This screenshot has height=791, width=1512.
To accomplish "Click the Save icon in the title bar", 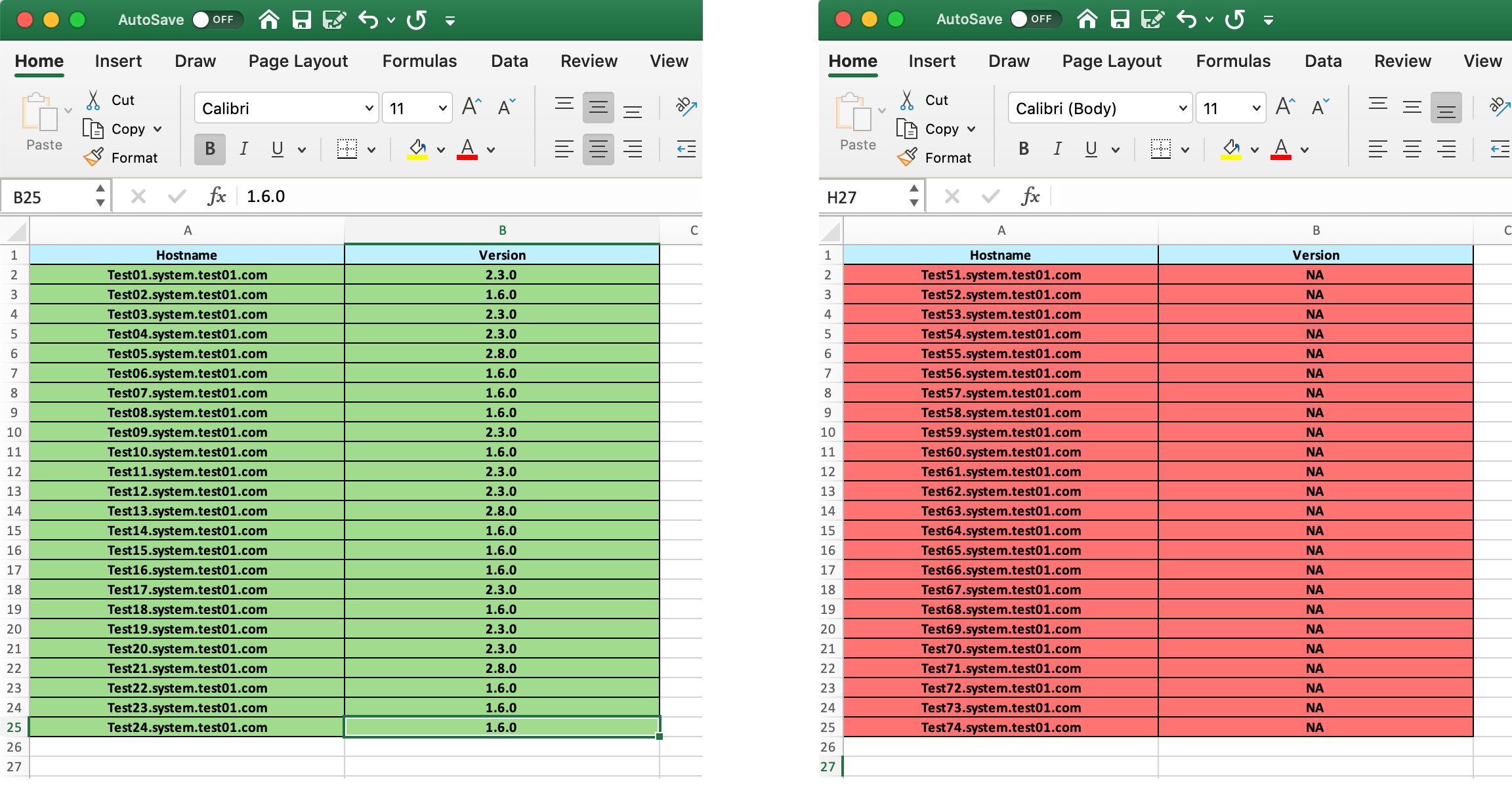I will click(x=301, y=20).
